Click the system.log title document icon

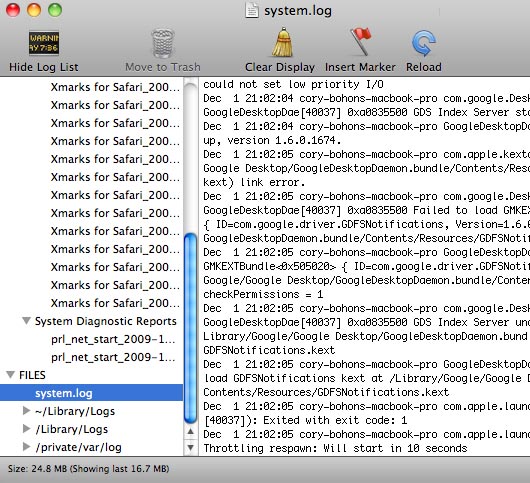pyautogui.click(x=251, y=10)
